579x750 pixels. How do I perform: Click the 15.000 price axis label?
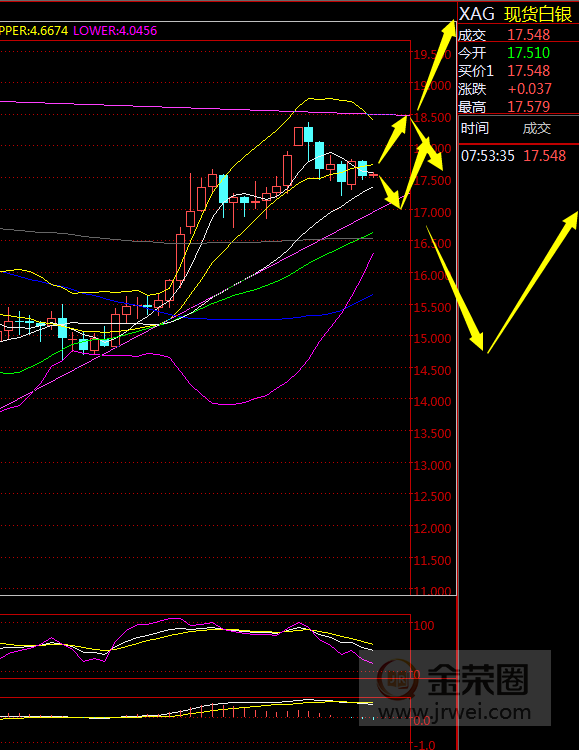(x=433, y=339)
